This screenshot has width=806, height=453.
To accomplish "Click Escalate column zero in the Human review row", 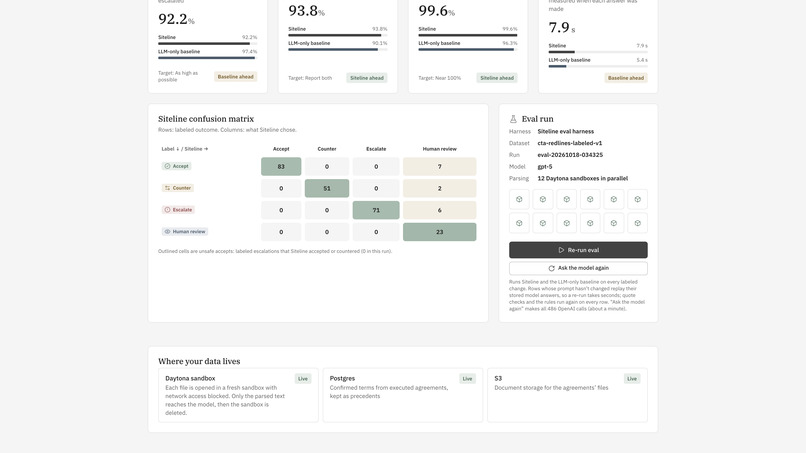I will 376,232.
